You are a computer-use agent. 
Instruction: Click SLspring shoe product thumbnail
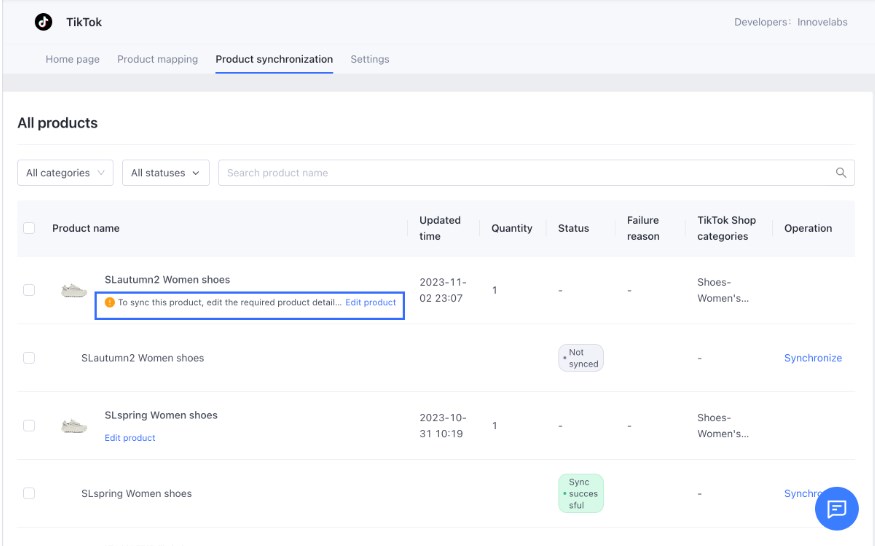[74, 426]
